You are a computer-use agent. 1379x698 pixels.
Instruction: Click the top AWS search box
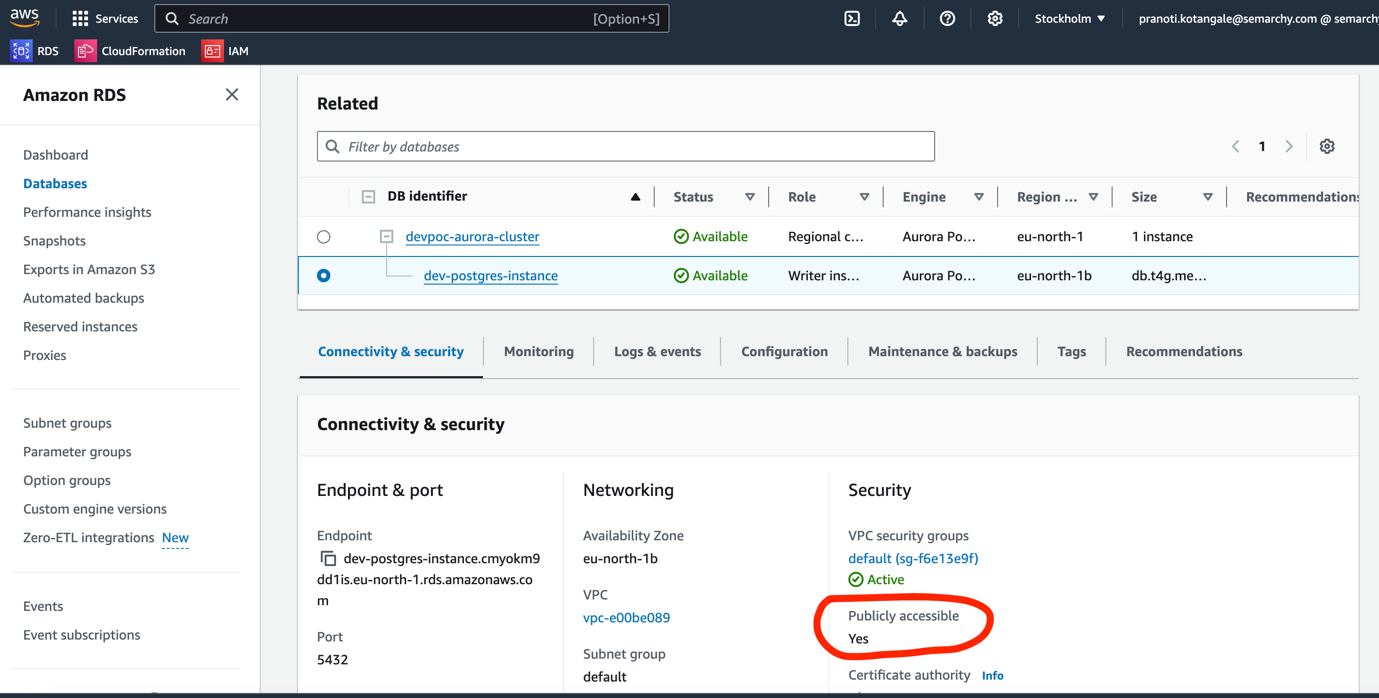[x=412, y=18]
